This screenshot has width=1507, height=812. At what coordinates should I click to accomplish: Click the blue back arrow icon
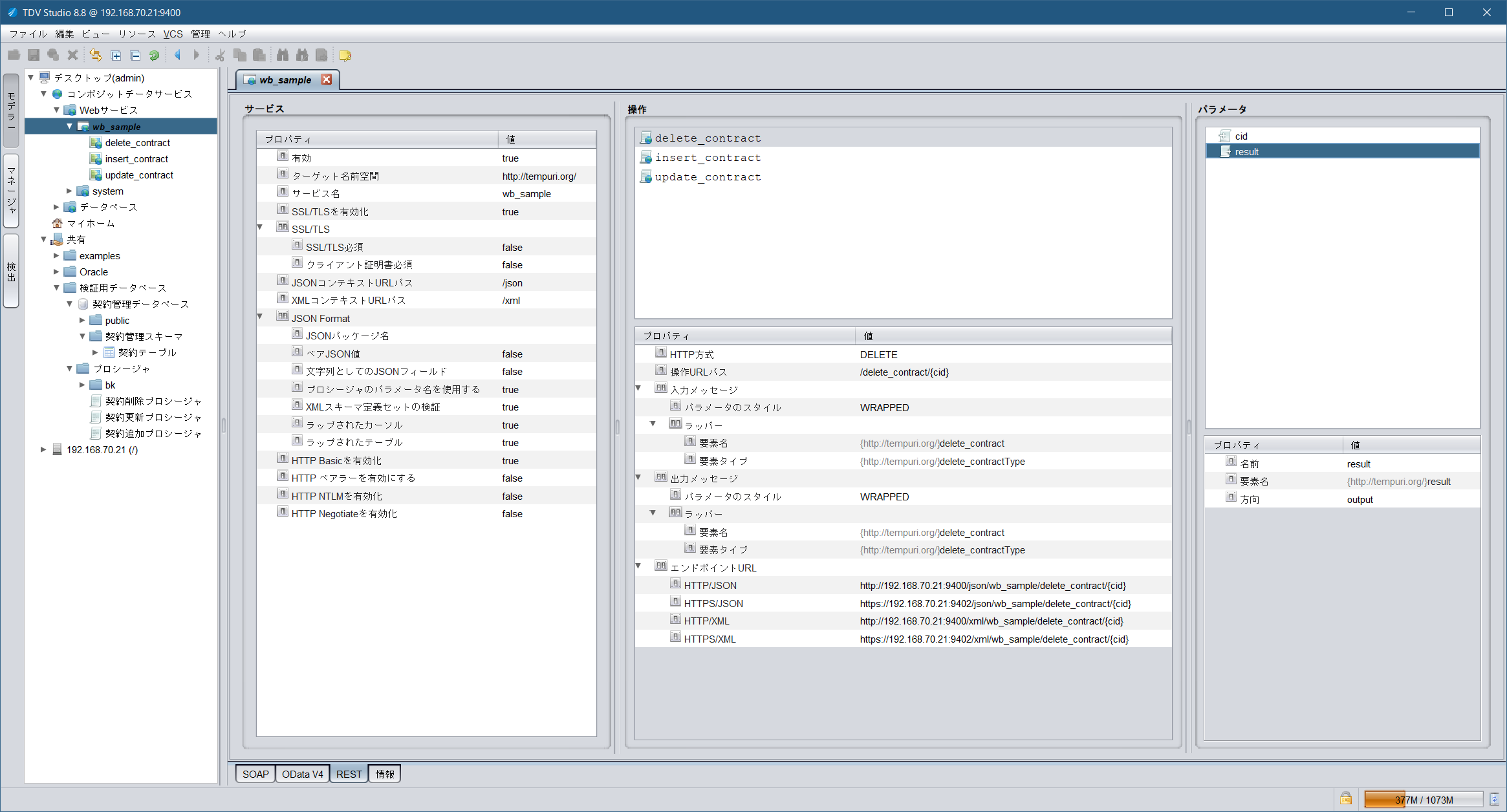(177, 56)
